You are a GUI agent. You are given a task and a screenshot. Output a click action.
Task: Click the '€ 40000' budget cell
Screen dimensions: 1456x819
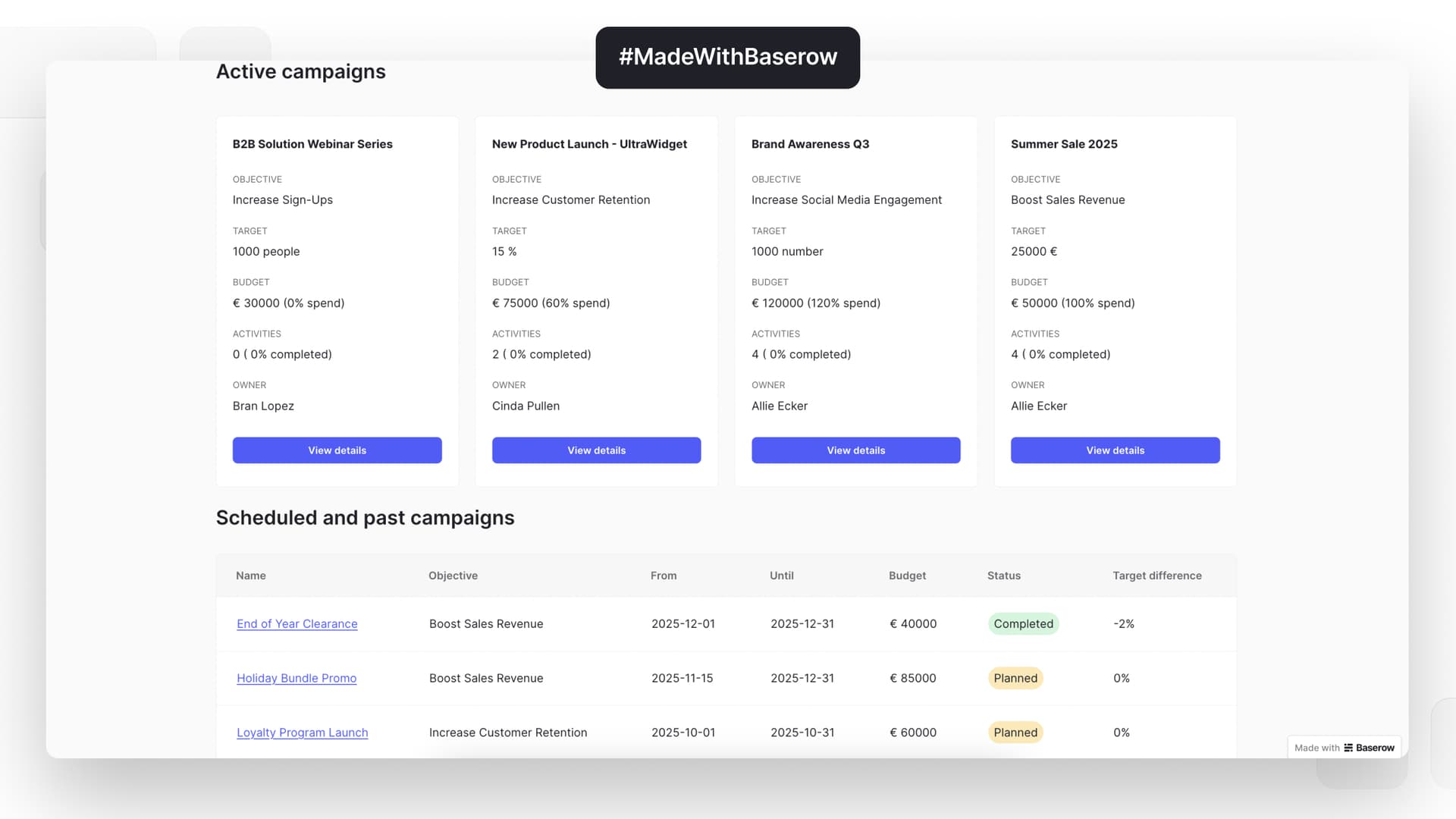(913, 623)
